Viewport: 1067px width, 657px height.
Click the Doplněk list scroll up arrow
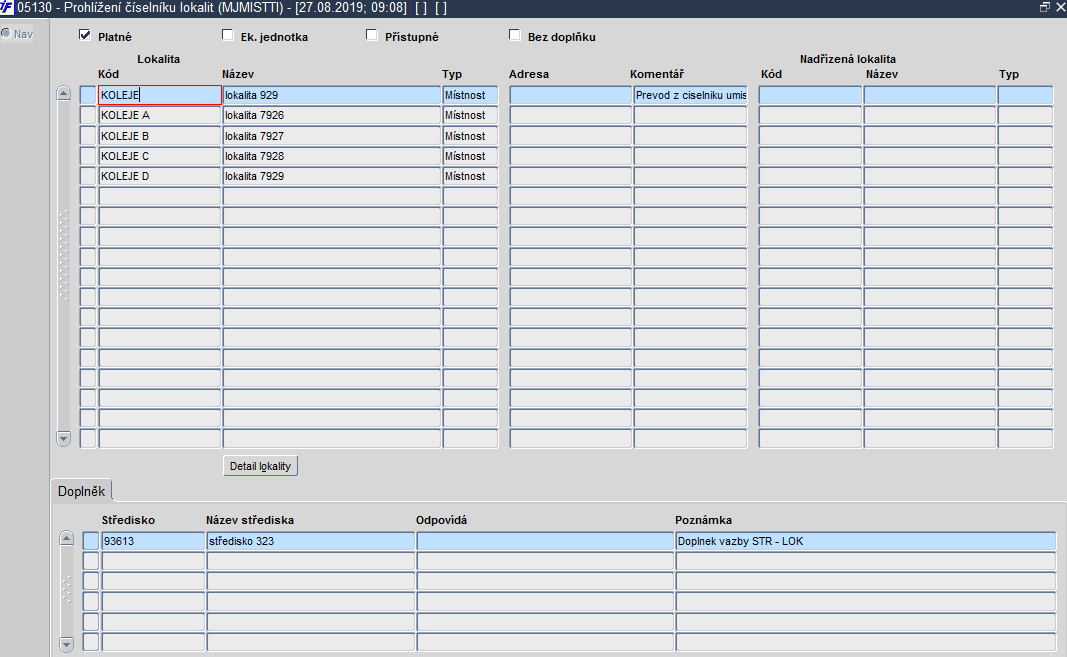67,539
